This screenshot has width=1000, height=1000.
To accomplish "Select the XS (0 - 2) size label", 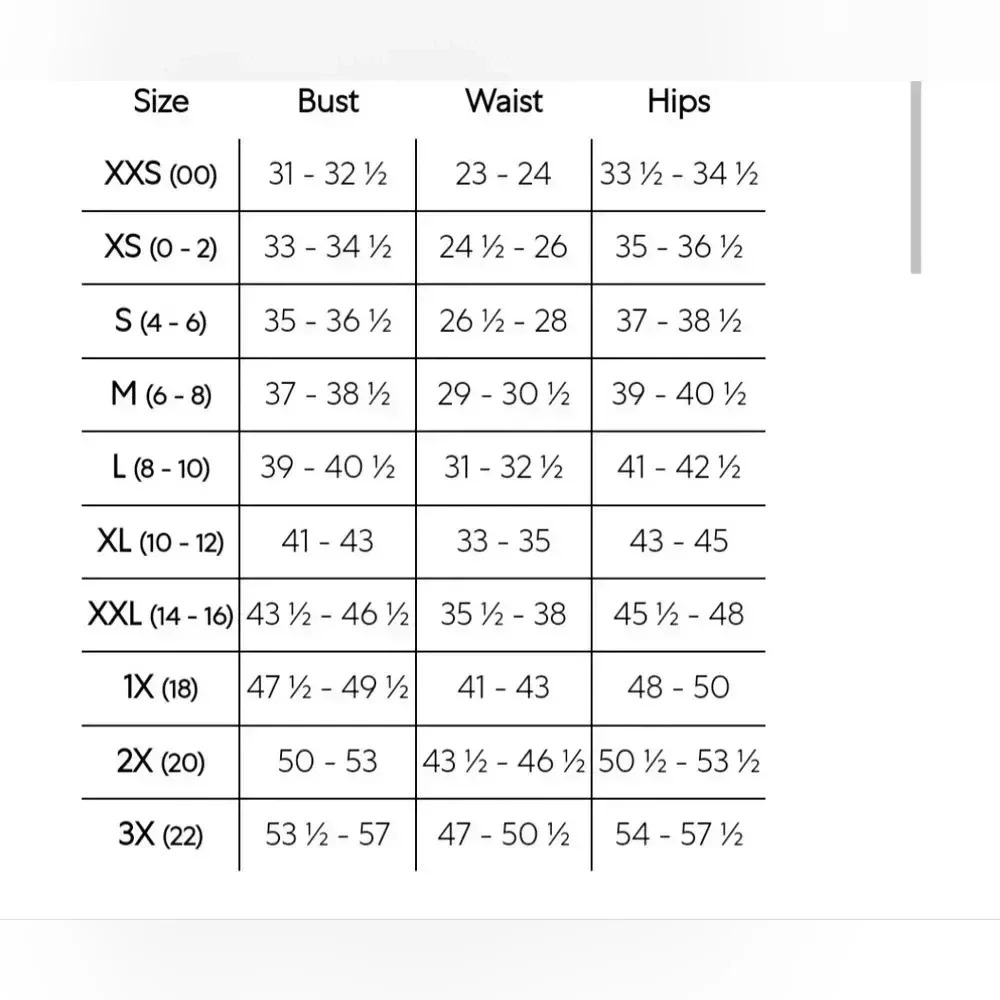I will point(161,247).
